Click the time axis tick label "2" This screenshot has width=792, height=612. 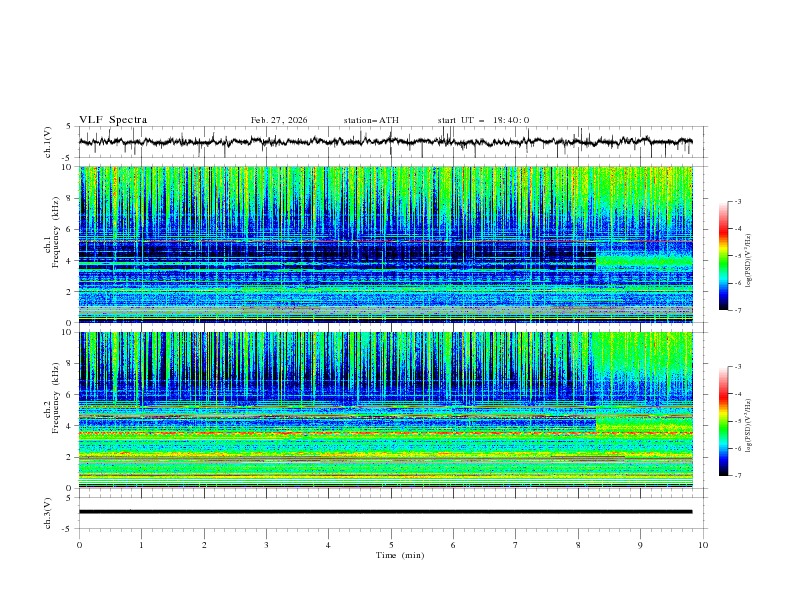pyautogui.click(x=205, y=545)
